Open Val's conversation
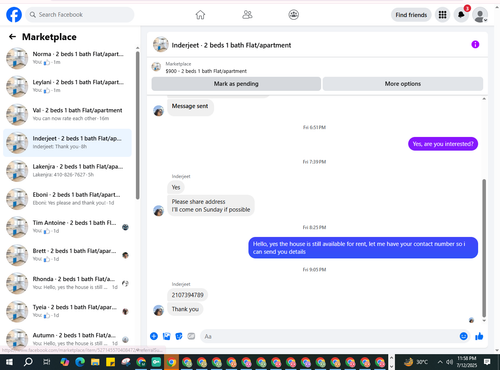The height and width of the screenshot is (370, 500). tap(67, 114)
